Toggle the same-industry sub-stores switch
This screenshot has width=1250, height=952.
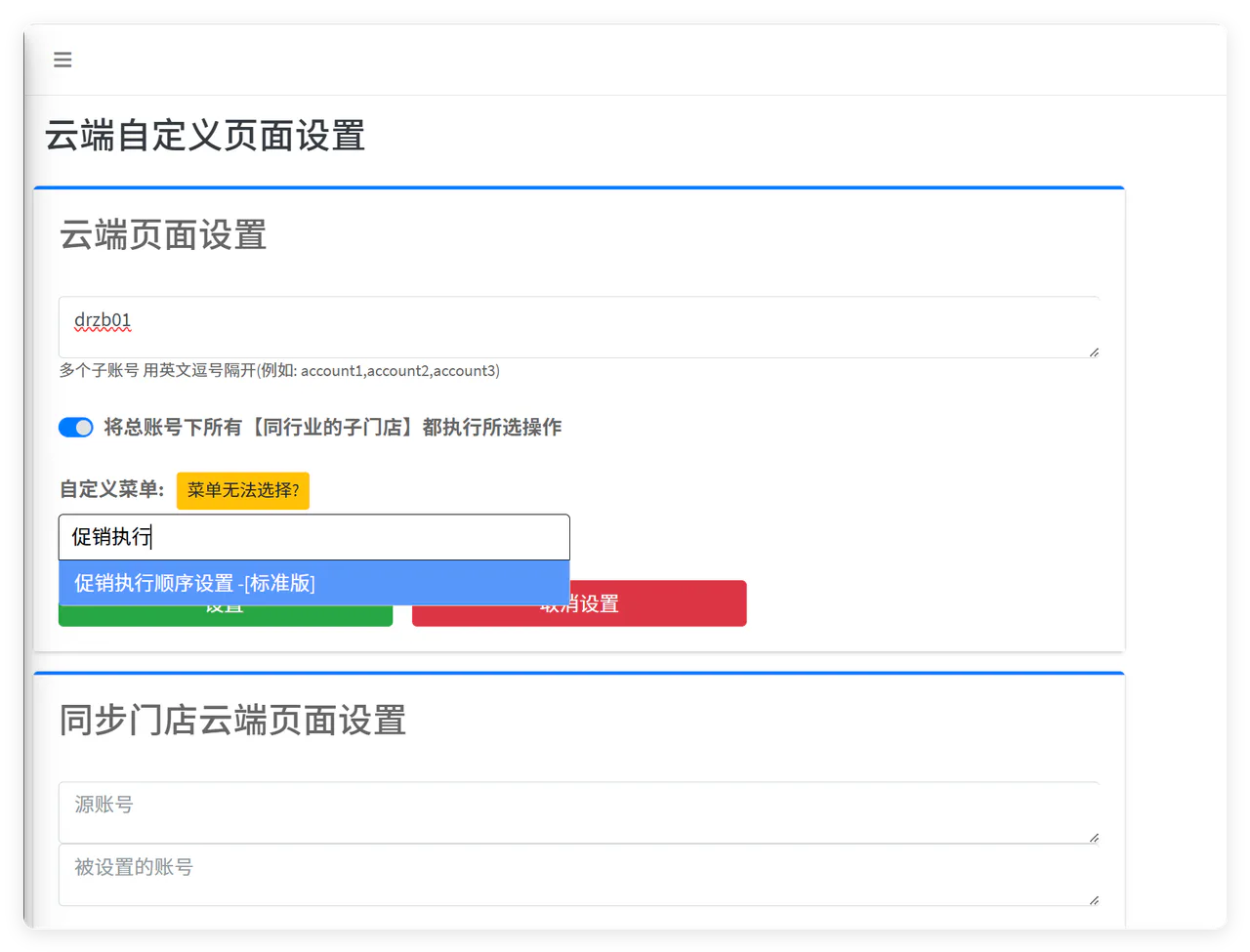76,427
